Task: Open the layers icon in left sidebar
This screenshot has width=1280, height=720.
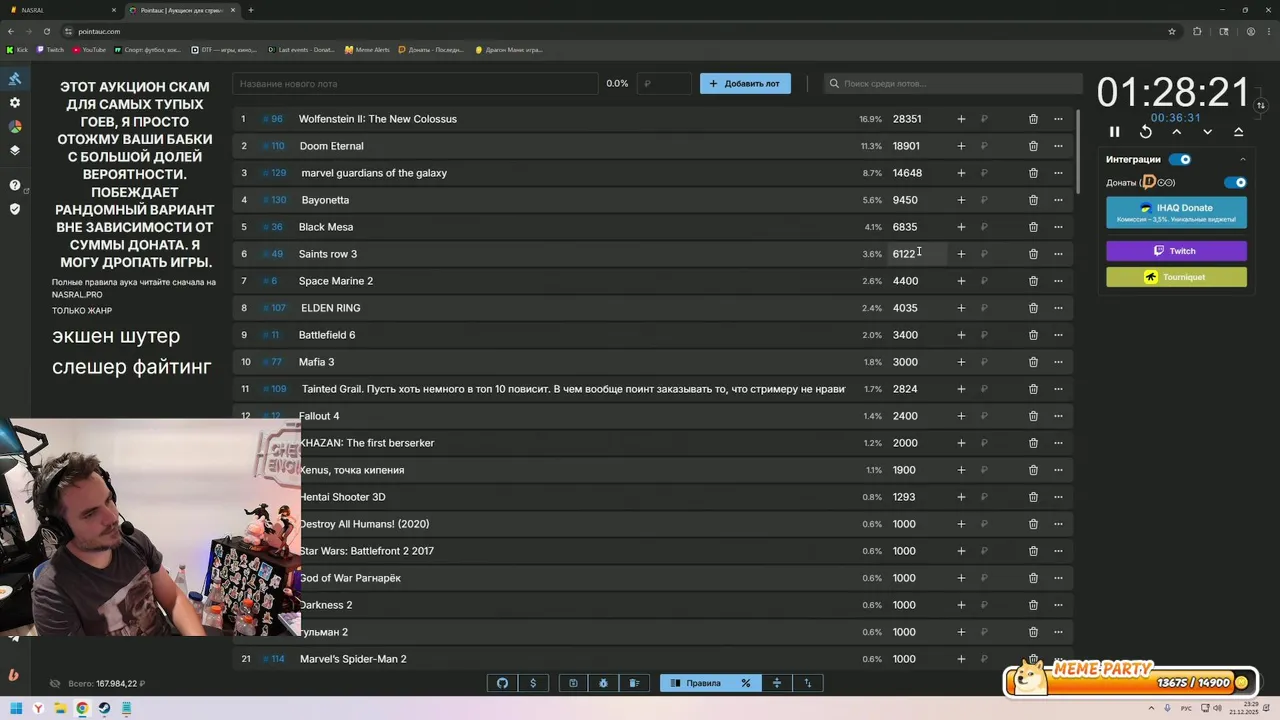Action: pos(15,151)
